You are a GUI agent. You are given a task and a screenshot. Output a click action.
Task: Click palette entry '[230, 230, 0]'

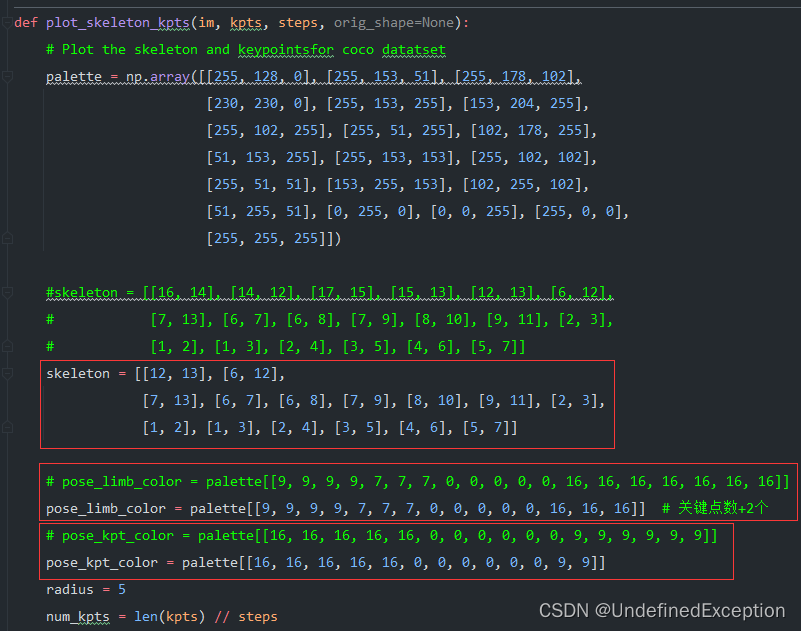[258, 104]
